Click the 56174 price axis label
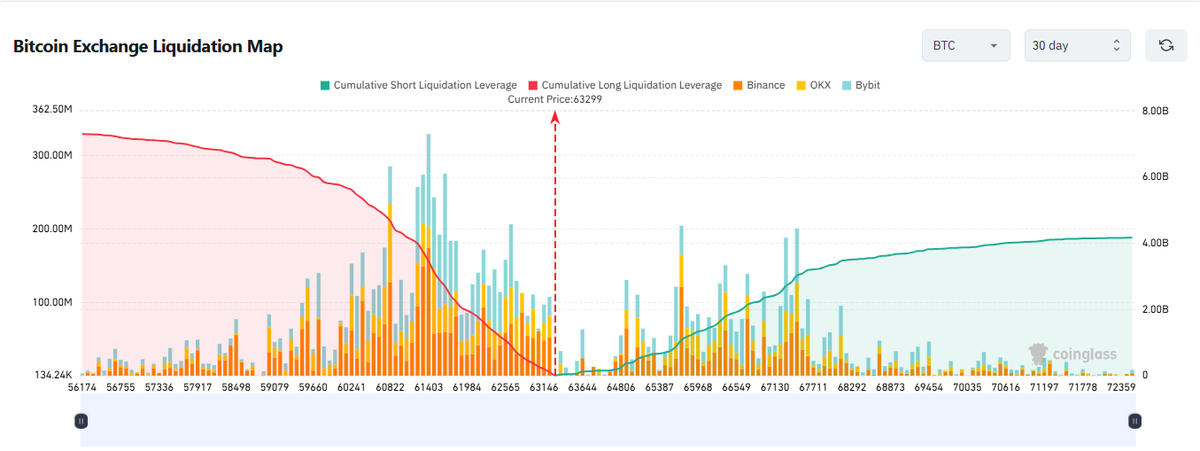This screenshot has width=1200, height=451. tap(83, 387)
